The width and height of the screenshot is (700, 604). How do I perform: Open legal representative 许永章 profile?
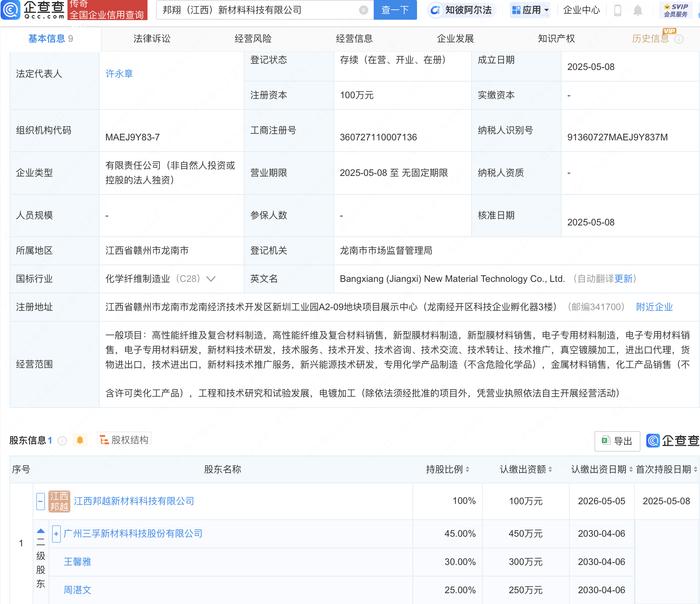(119, 74)
